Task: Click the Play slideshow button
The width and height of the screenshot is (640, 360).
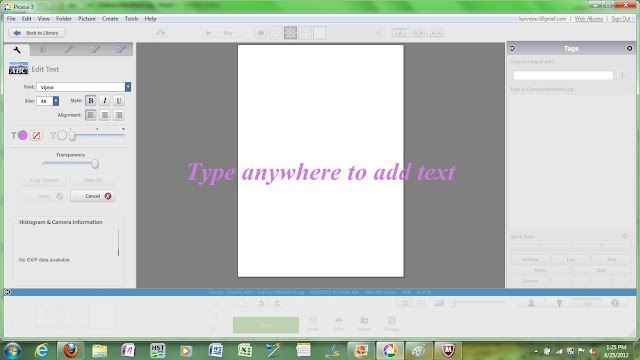Action: pos(224,33)
